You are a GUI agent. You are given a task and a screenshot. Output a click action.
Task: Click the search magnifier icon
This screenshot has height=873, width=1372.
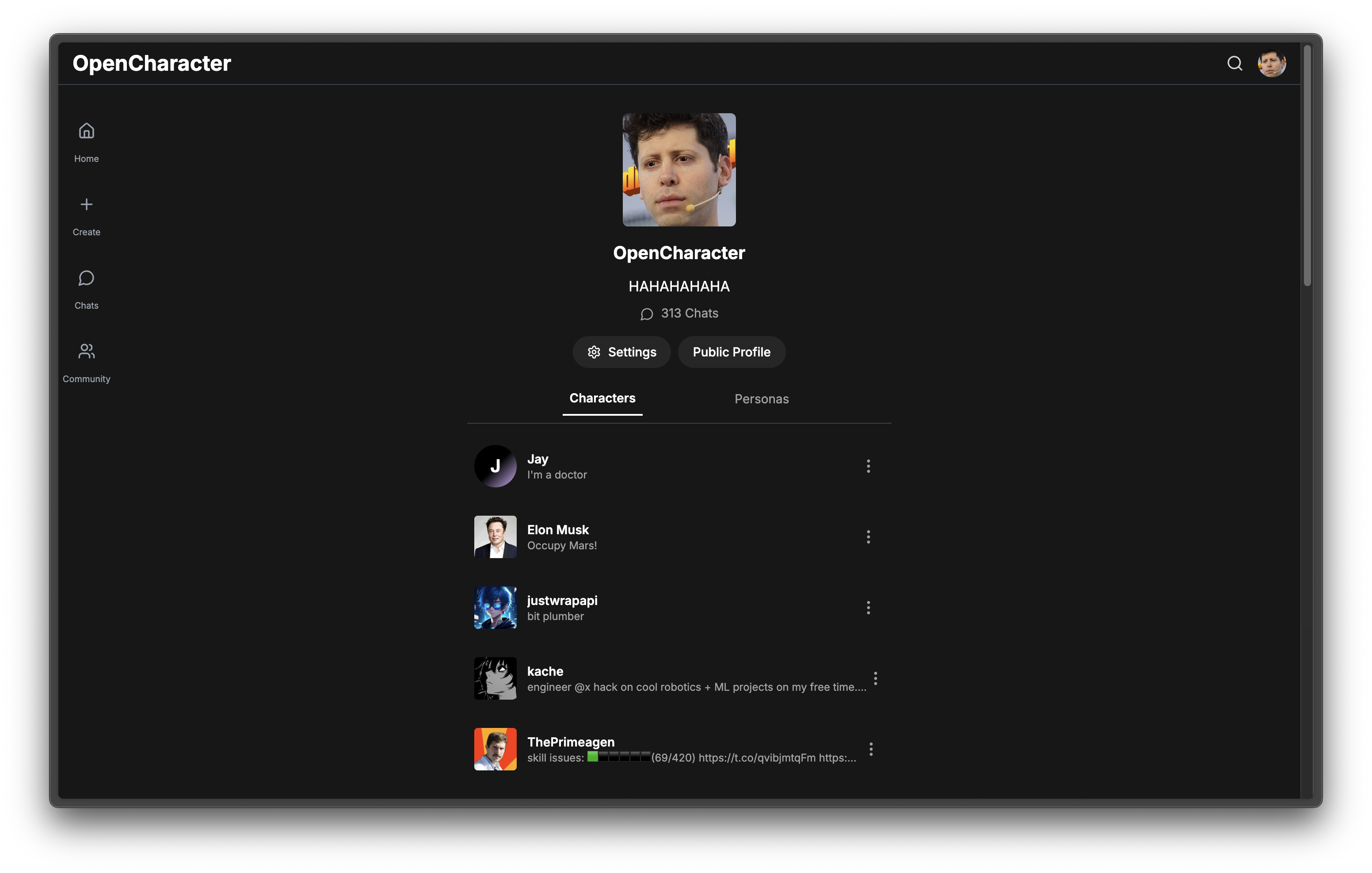pyautogui.click(x=1234, y=63)
